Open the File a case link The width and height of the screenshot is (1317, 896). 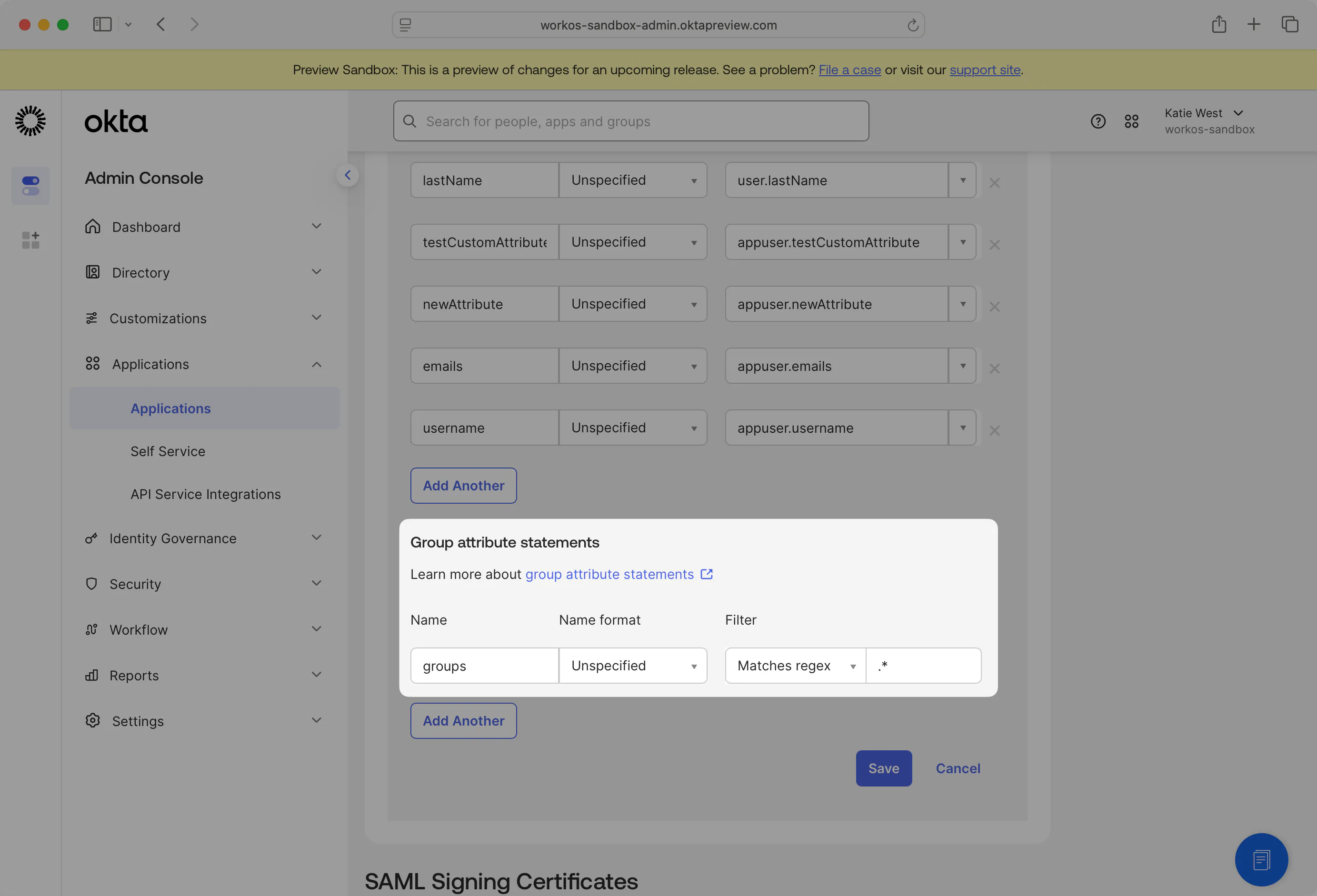[x=849, y=70]
